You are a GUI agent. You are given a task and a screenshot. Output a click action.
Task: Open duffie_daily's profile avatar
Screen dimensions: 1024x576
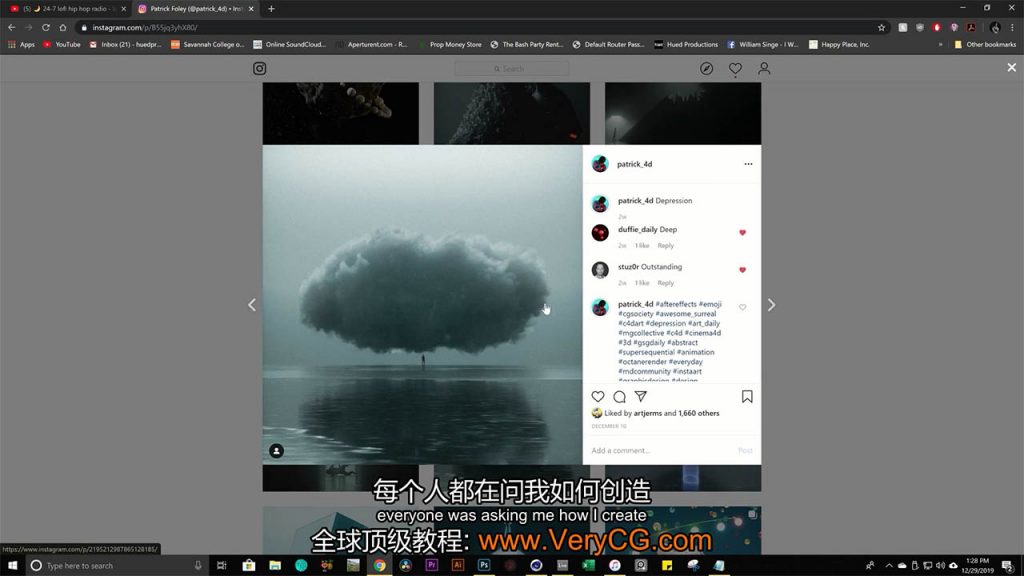click(600, 232)
